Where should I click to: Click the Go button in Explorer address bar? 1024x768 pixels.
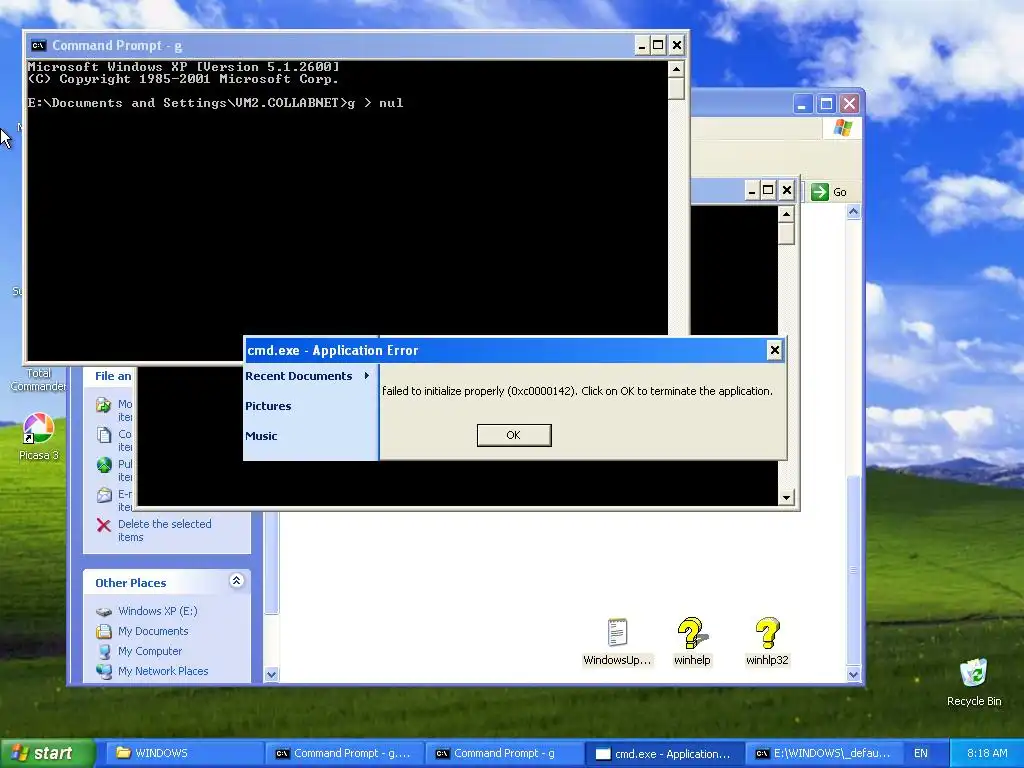(x=829, y=192)
